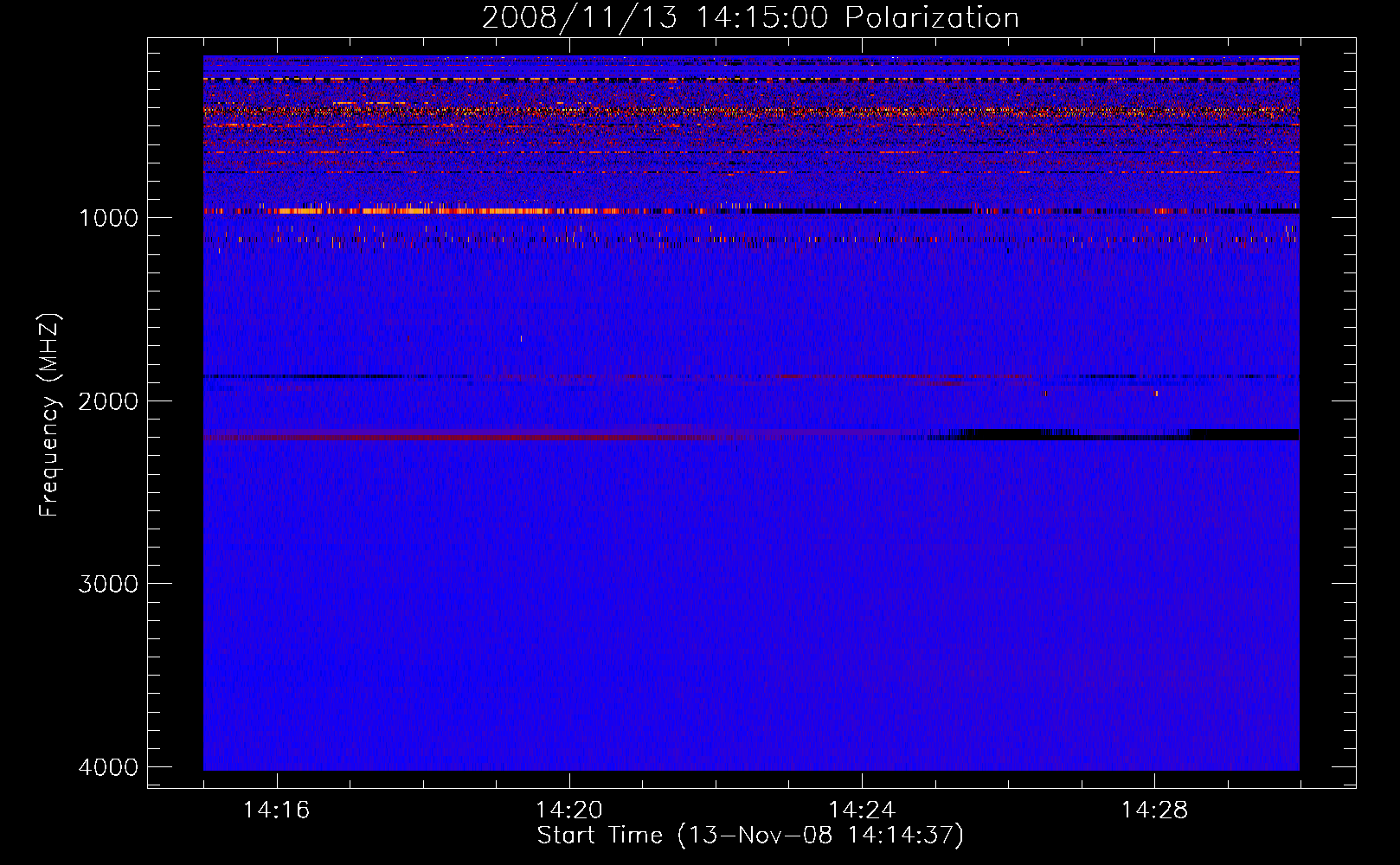Select the '2000' frequency axis label
The height and width of the screenshot is (865, 1400).
[108, 401]
